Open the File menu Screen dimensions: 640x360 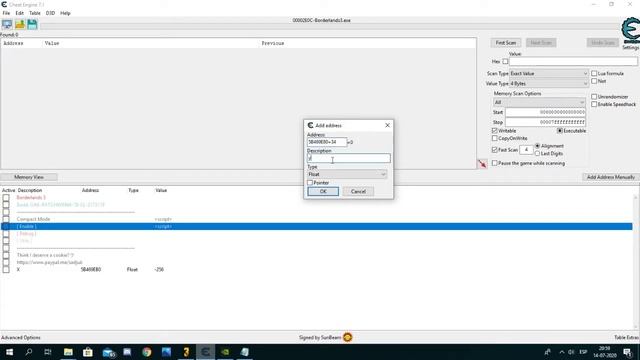pos(6,13)
